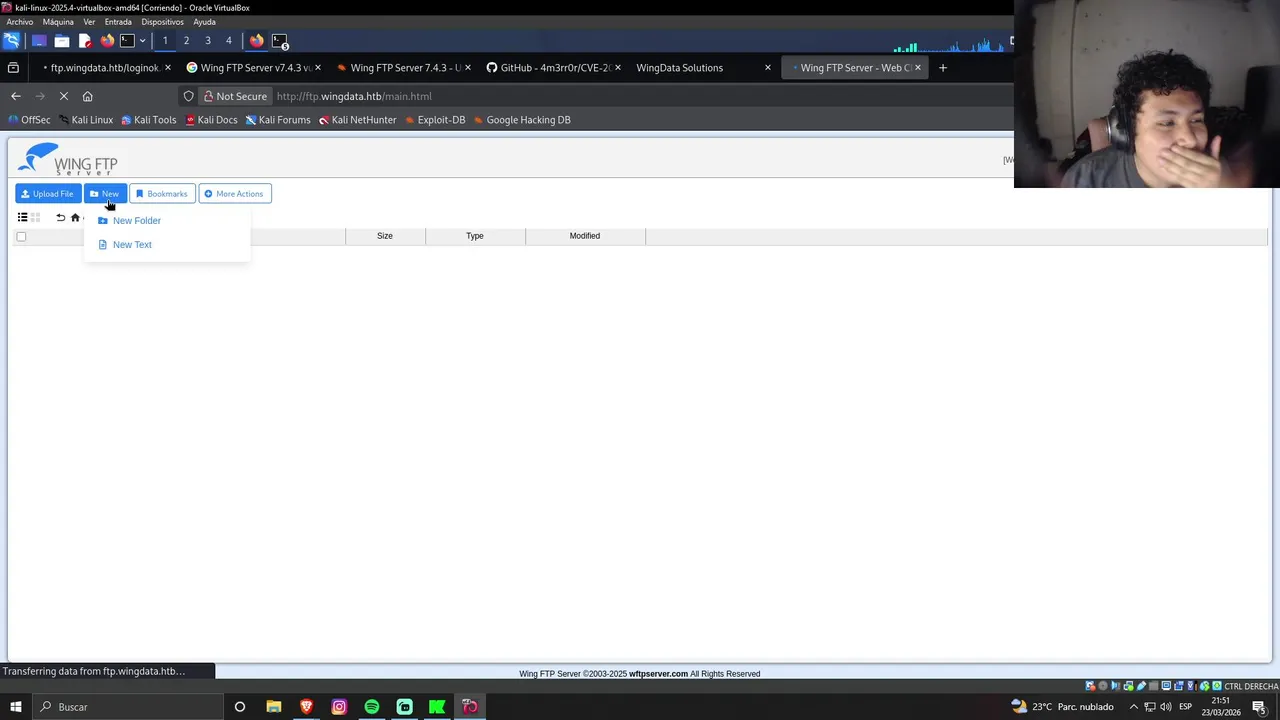
Task: Sort files by the Size column
Action: coord(385,236)
